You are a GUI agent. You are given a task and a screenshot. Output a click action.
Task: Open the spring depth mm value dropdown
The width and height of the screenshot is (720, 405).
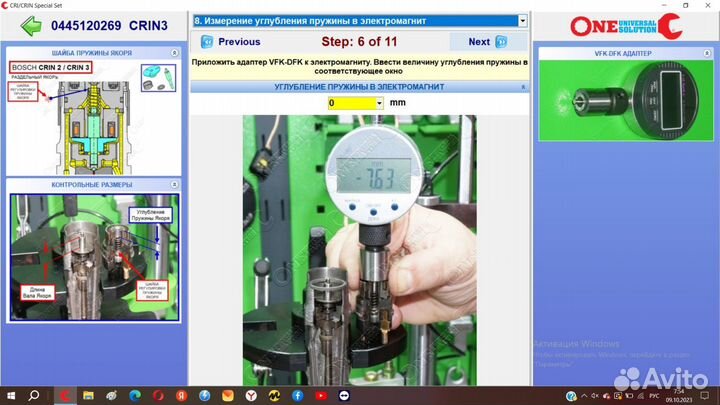point(379,103)
